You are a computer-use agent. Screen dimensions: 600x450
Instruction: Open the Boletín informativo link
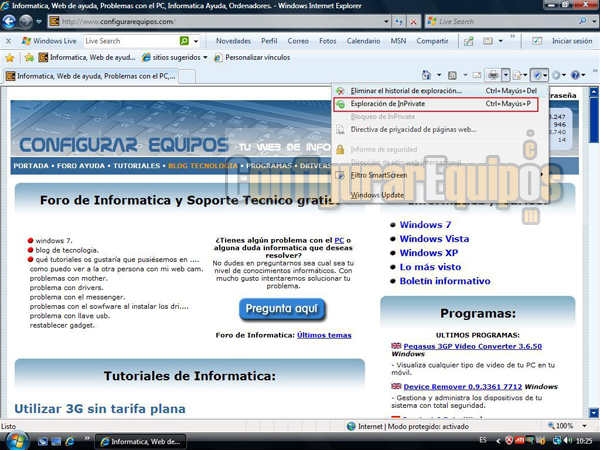445,281
